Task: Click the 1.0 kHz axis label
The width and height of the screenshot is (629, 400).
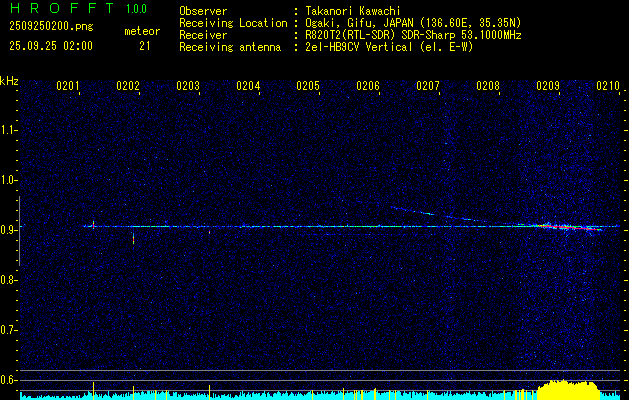Action: click(x=9, y=180)
